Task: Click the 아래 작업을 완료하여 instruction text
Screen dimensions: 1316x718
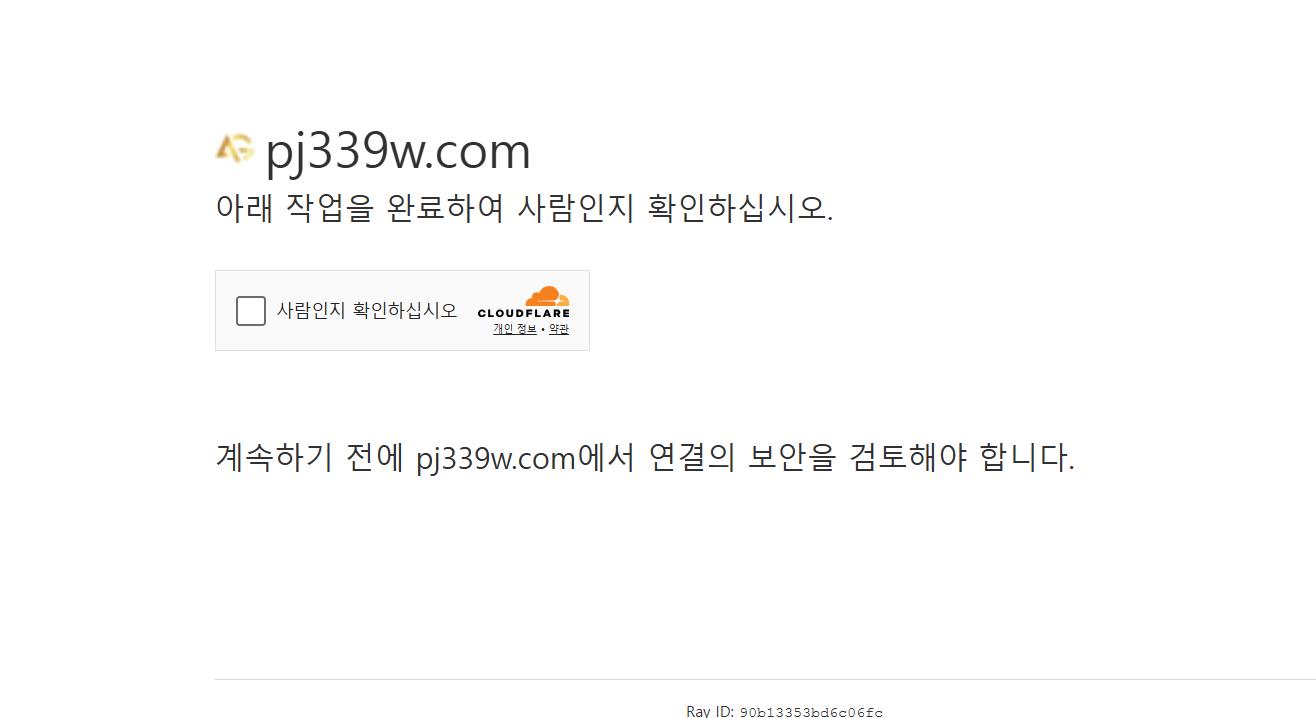Action: click(x=360, y=208)
